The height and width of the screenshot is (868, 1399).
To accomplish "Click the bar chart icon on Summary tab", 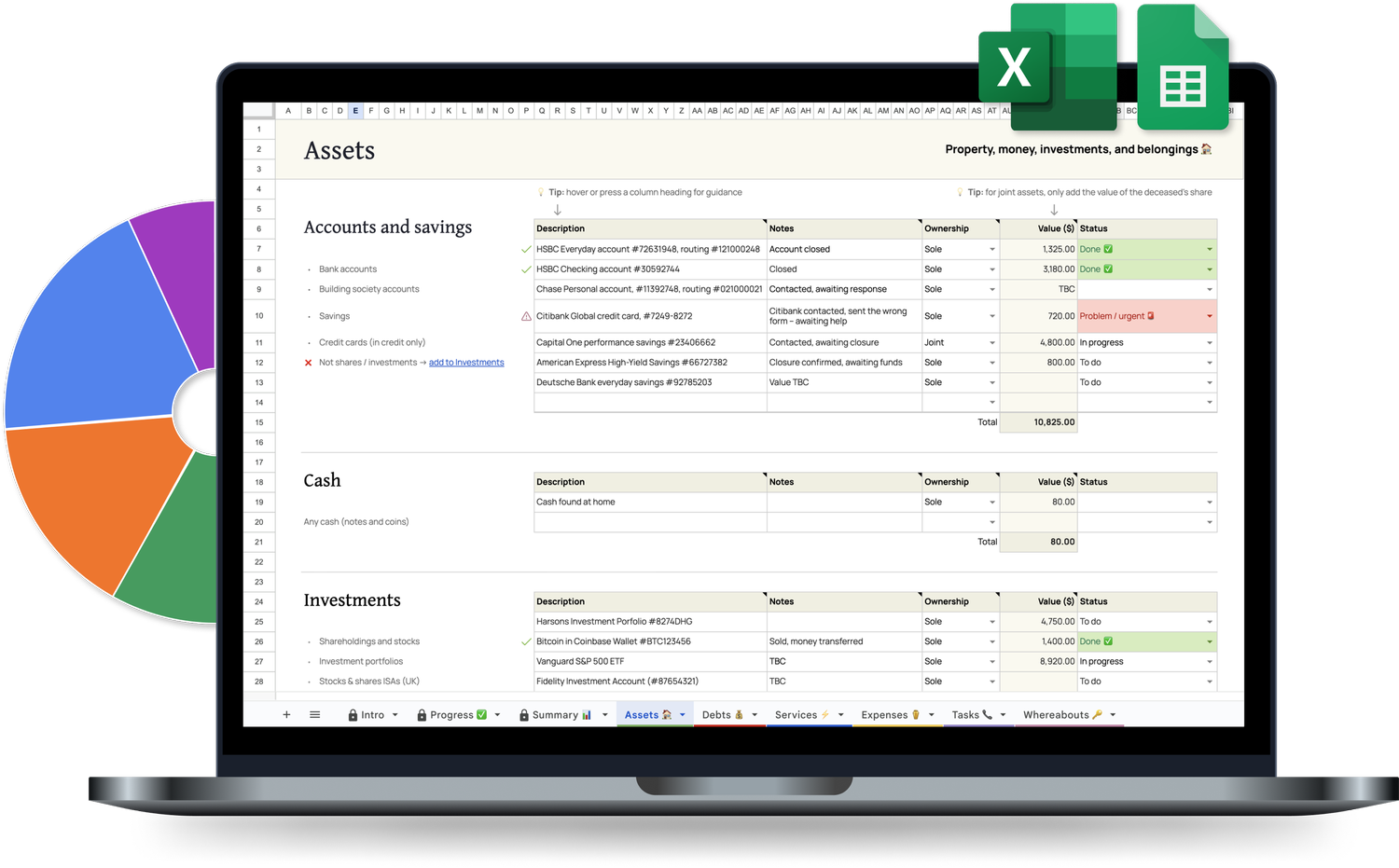I will tap(586, 714).
